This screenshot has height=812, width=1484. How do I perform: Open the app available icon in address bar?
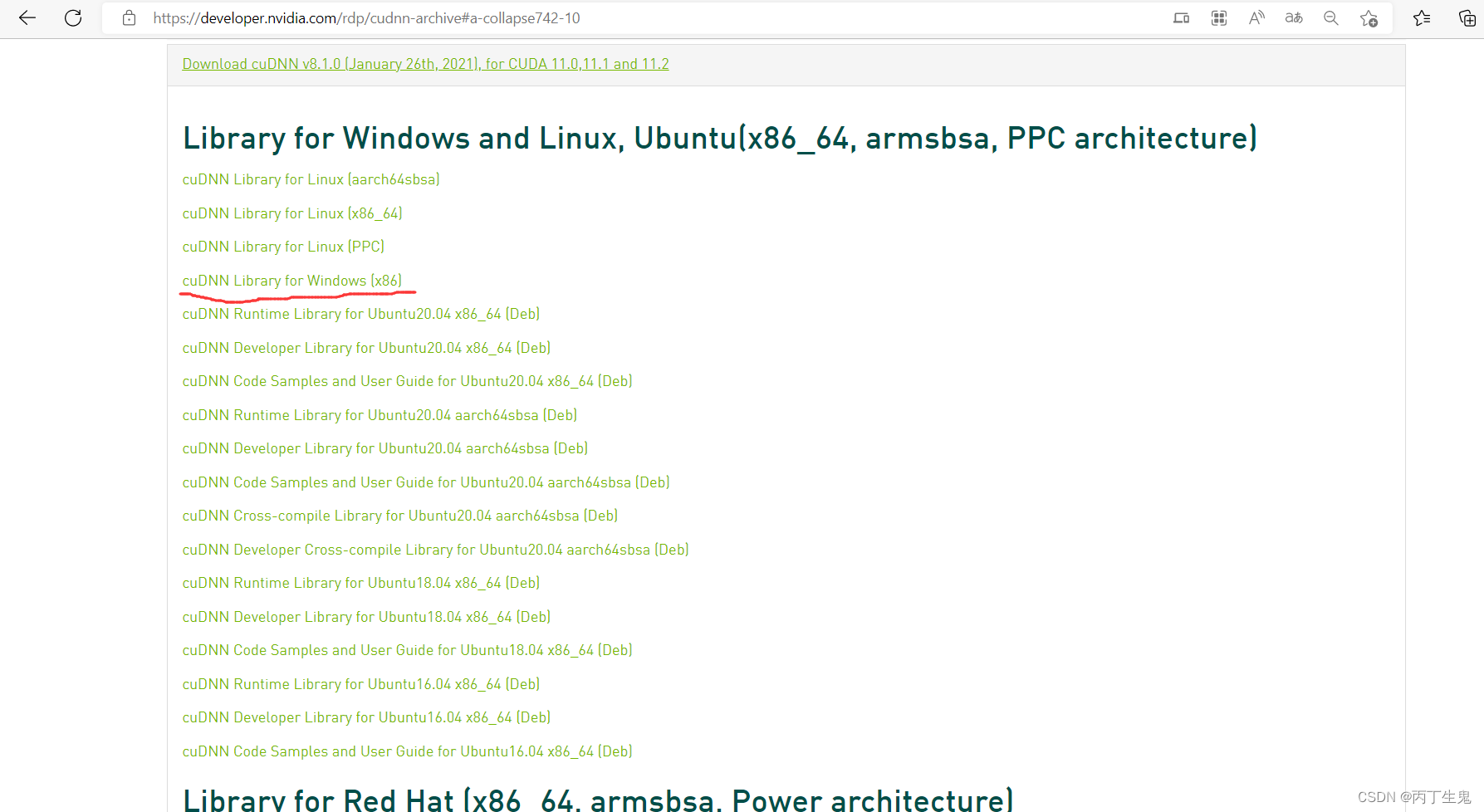click(1181, 17)
